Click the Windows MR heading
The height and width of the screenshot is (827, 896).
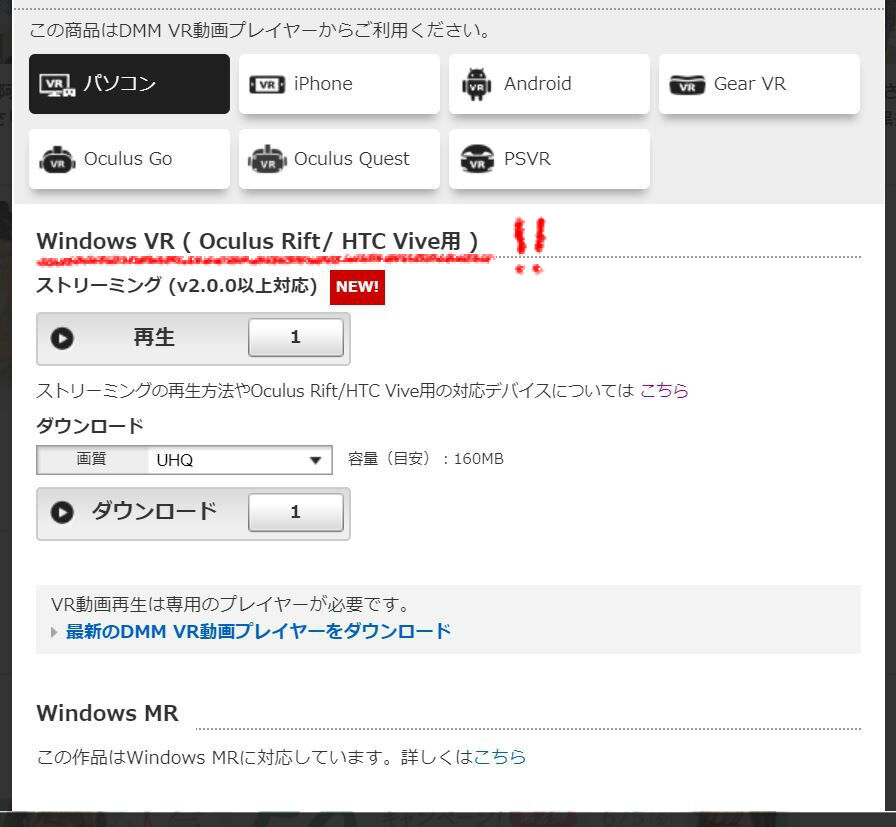[x=107, y=713]
